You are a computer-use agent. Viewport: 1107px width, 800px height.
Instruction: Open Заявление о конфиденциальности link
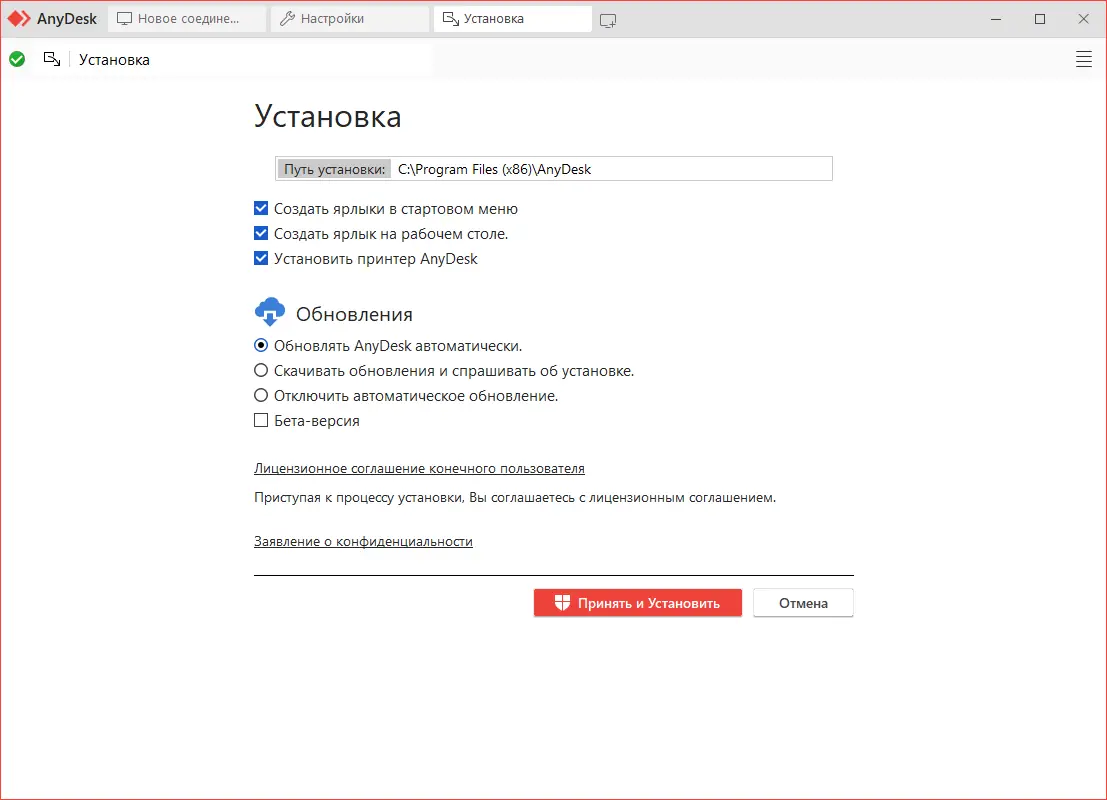[363, 541]
